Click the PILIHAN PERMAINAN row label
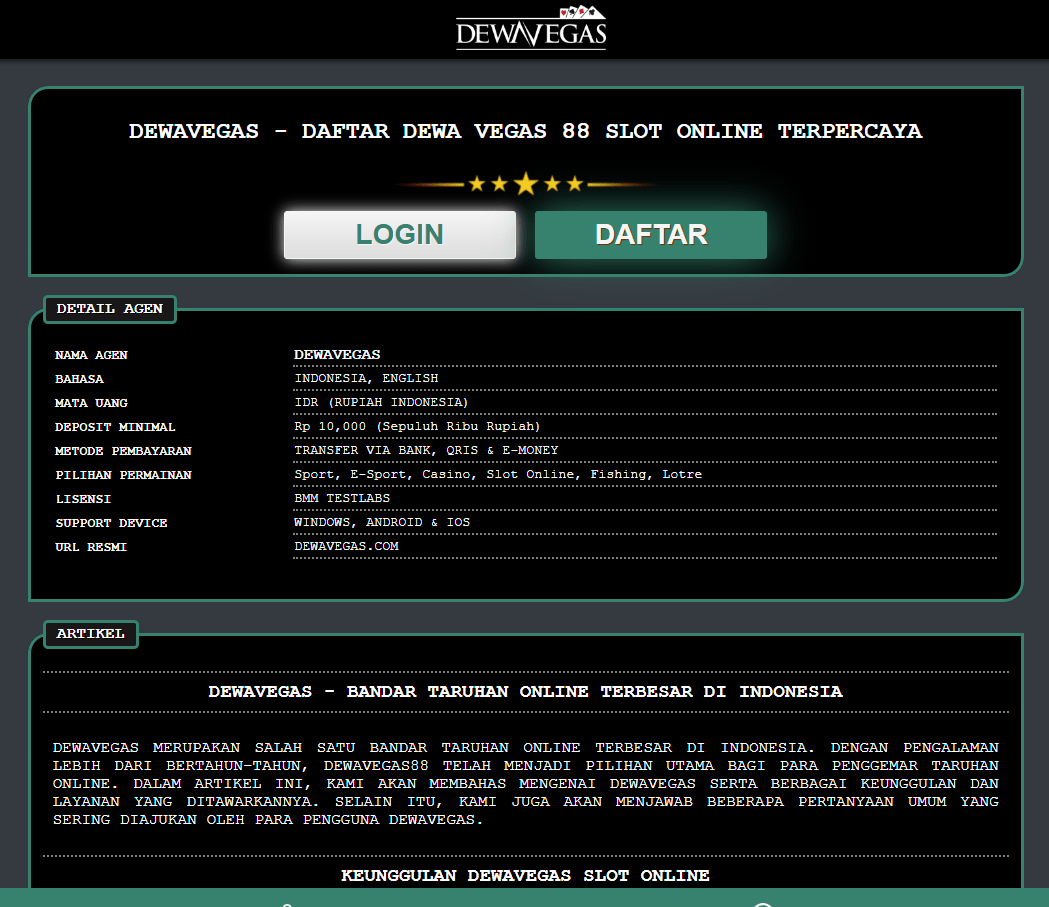Image resolution: width=1049 pixels, height=907 pixels. [123, 476]
